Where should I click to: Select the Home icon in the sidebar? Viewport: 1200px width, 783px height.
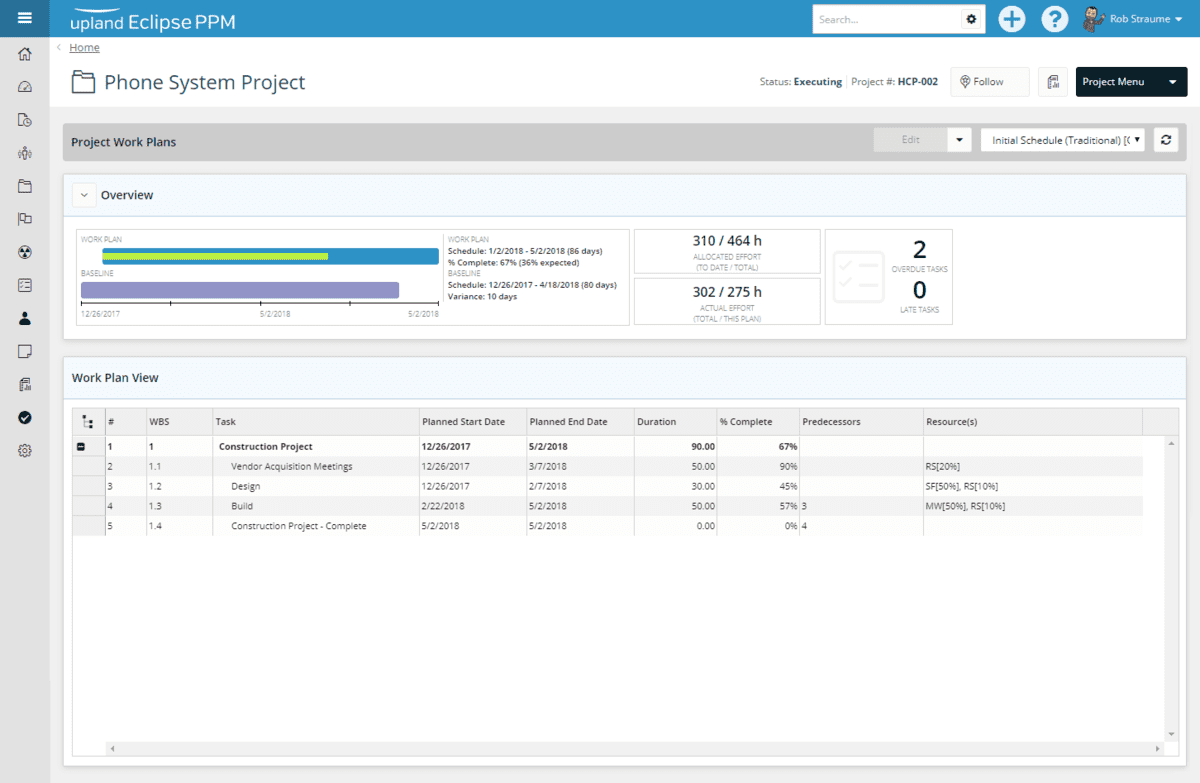(24, 56)
